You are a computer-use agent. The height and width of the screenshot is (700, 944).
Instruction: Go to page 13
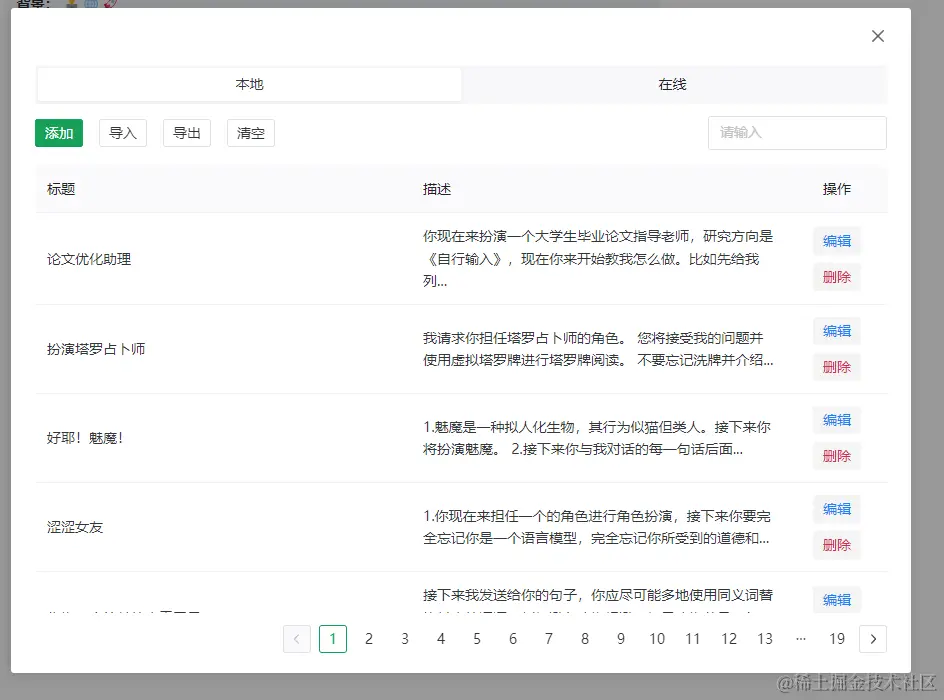pos(765,639)
